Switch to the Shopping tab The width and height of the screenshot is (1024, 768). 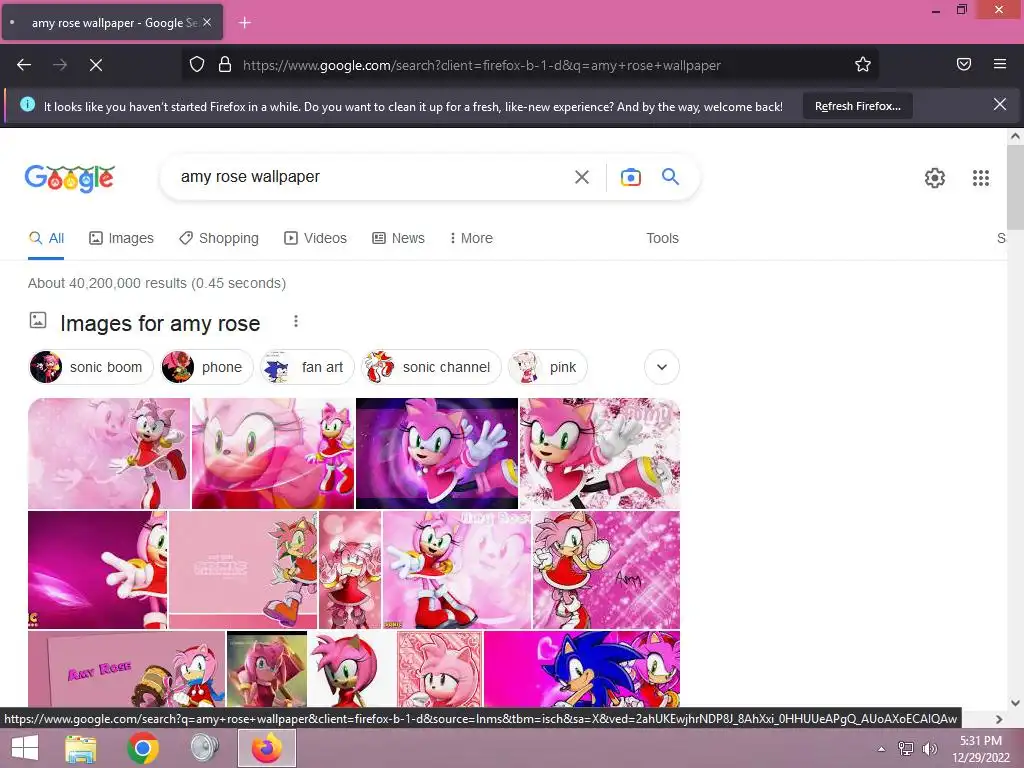click(219, 238)
